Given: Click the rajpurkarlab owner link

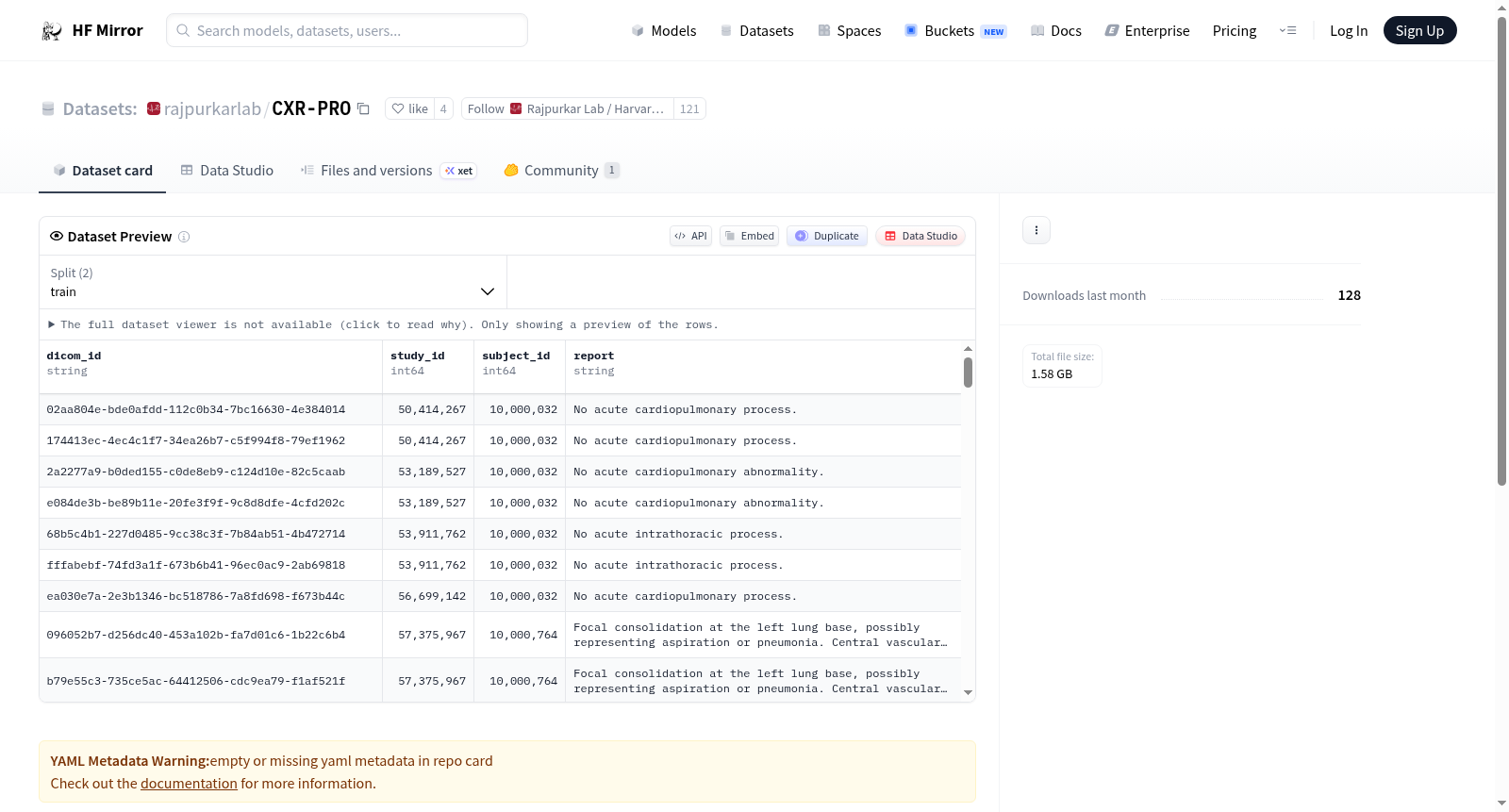Looking at the screenshot, I should 212,108.
